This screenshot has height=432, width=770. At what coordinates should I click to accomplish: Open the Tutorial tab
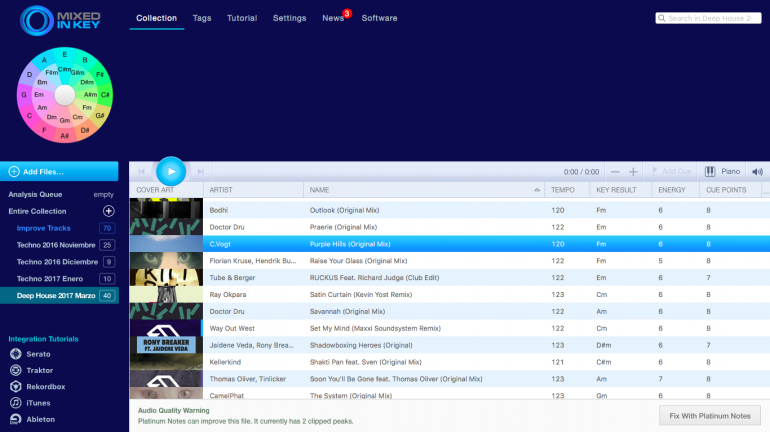click(242, 18)
